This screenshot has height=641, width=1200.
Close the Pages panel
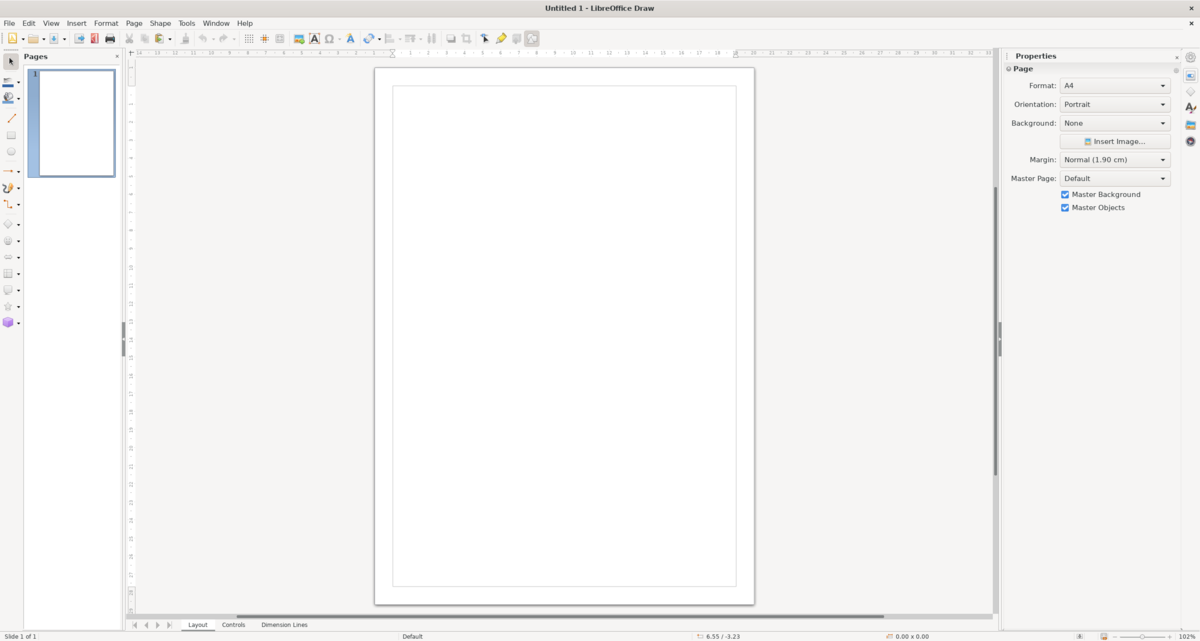[117, 56]
